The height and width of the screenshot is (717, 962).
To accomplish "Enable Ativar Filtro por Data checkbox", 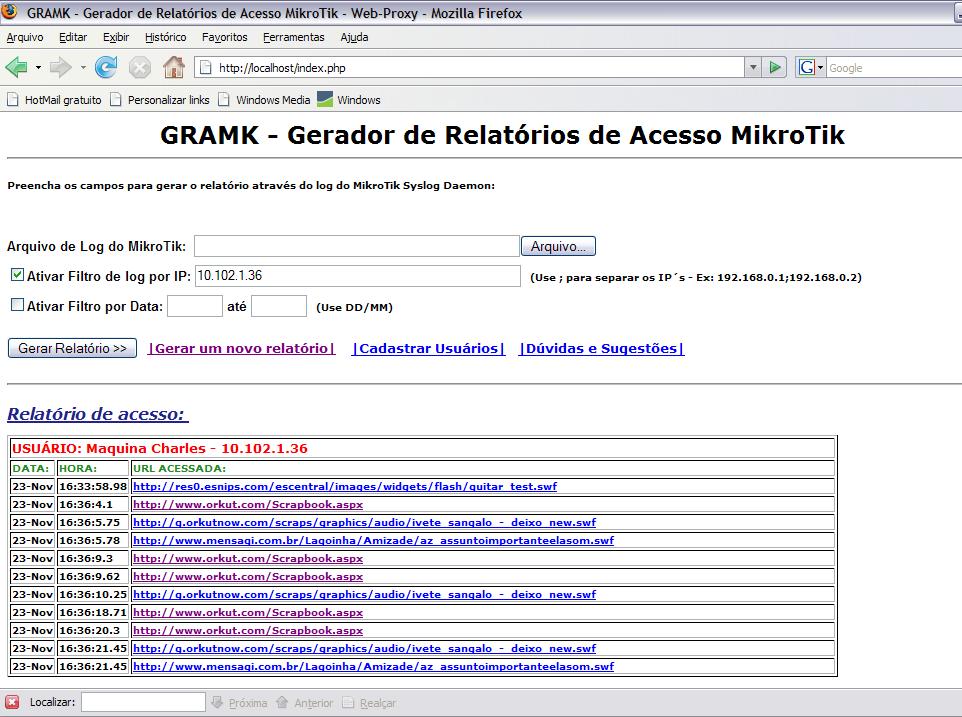I will coord(17,305).
